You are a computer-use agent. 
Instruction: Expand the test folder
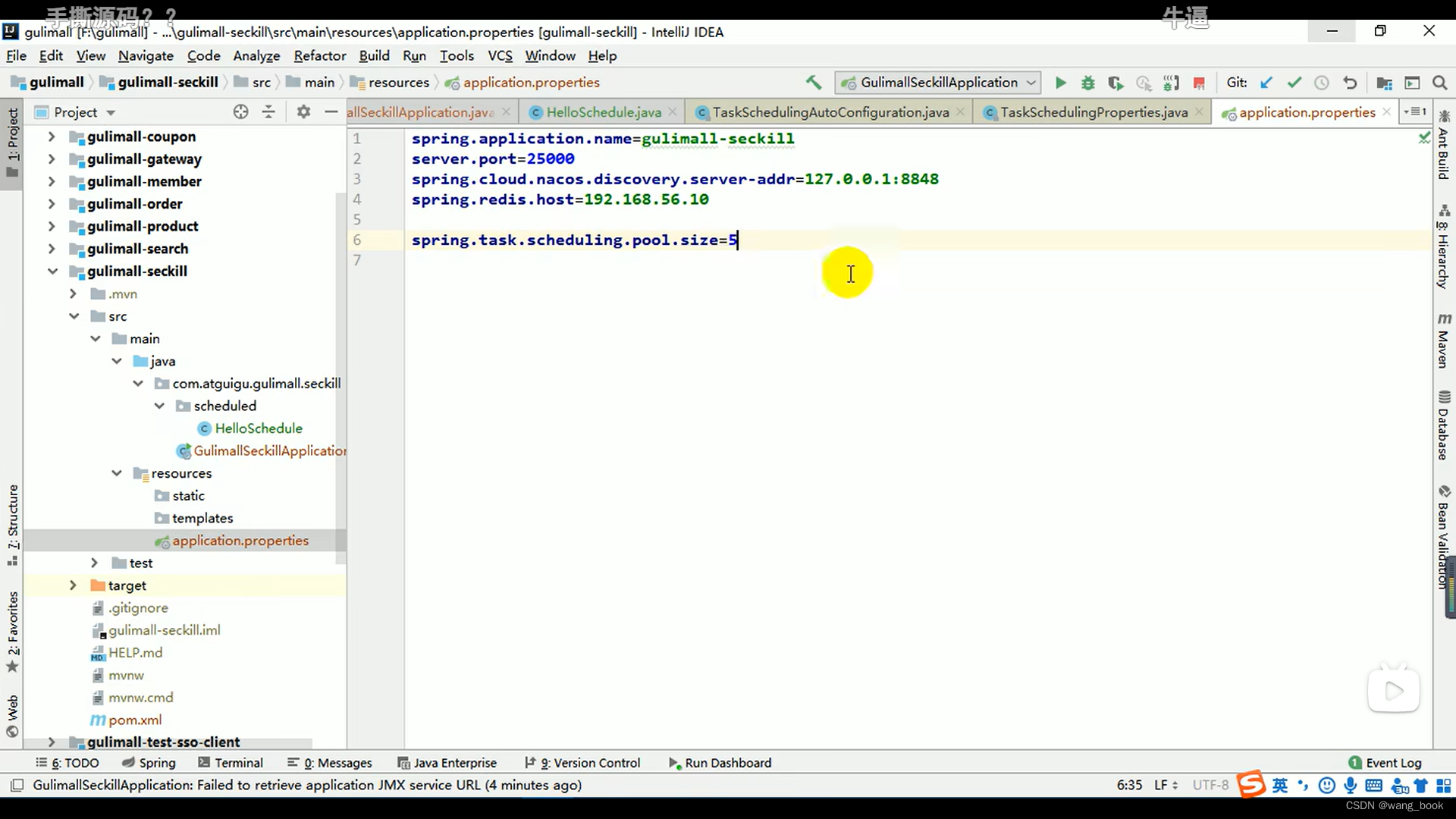point(94,563)
